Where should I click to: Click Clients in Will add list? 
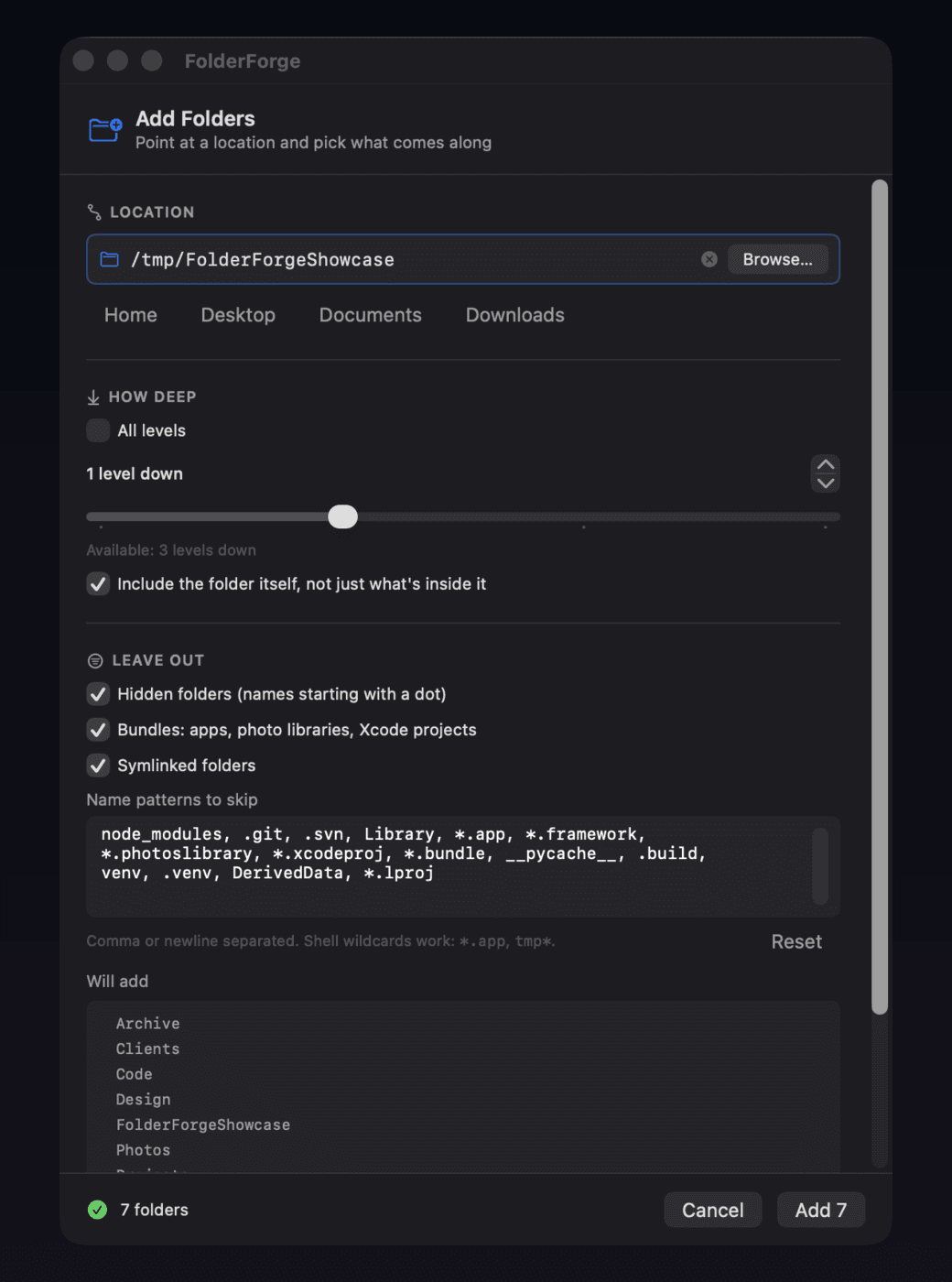coord(148,1049)
